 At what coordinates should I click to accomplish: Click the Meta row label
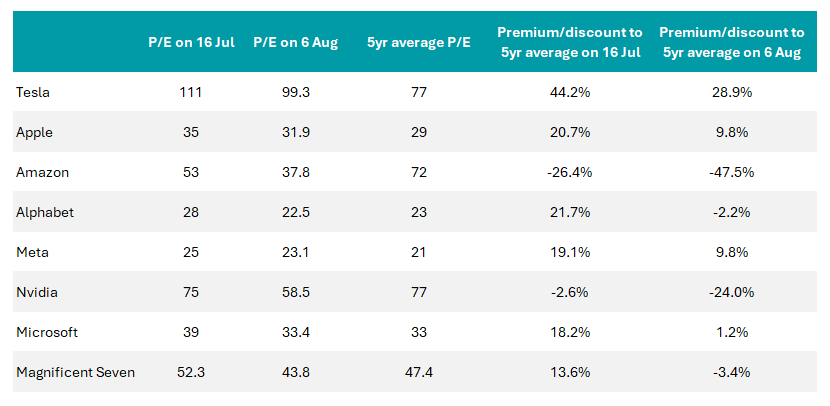32,252
